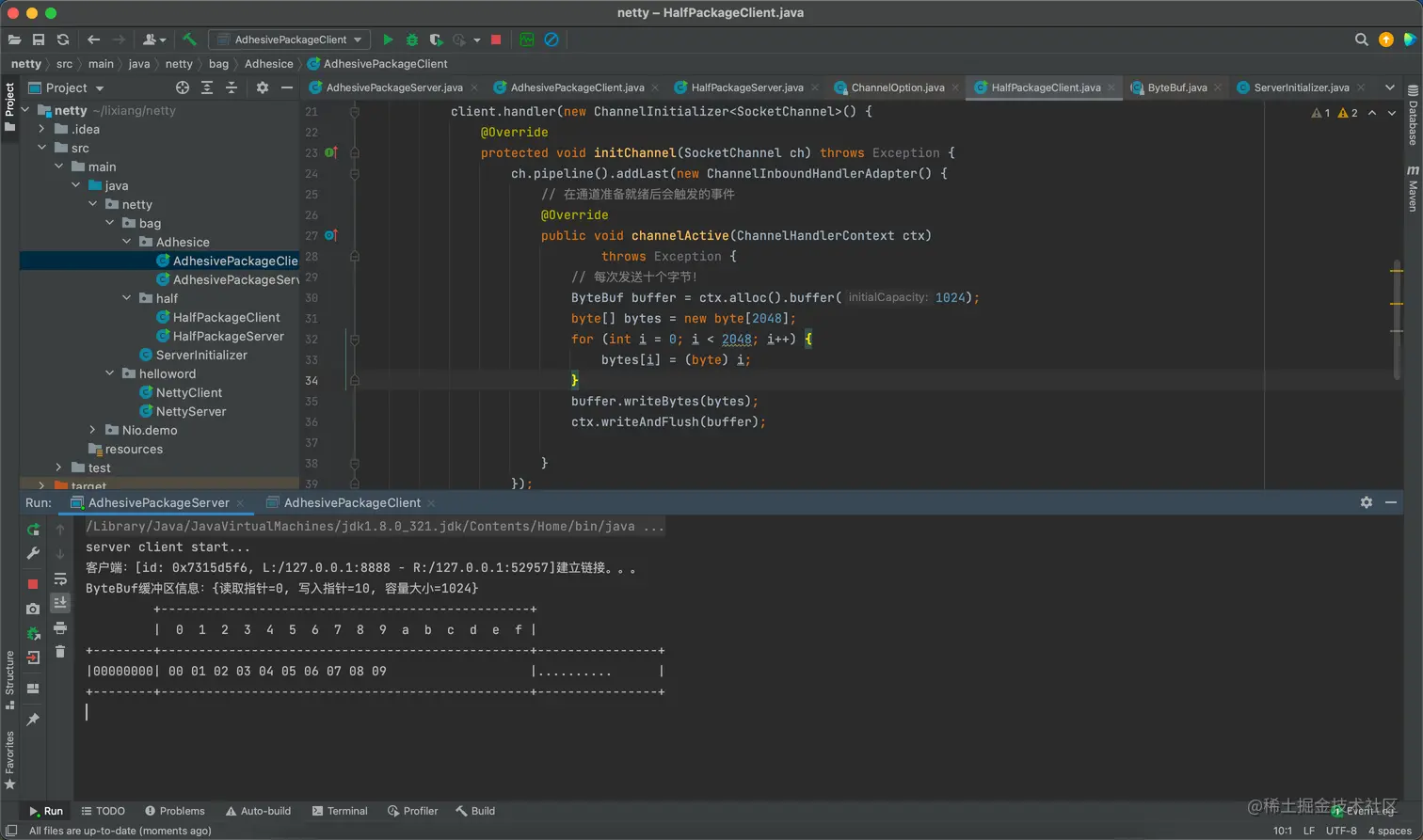The image size is (1423, 840).
Task: Stop the process via red toolbar square
Action: click(496, 40)
